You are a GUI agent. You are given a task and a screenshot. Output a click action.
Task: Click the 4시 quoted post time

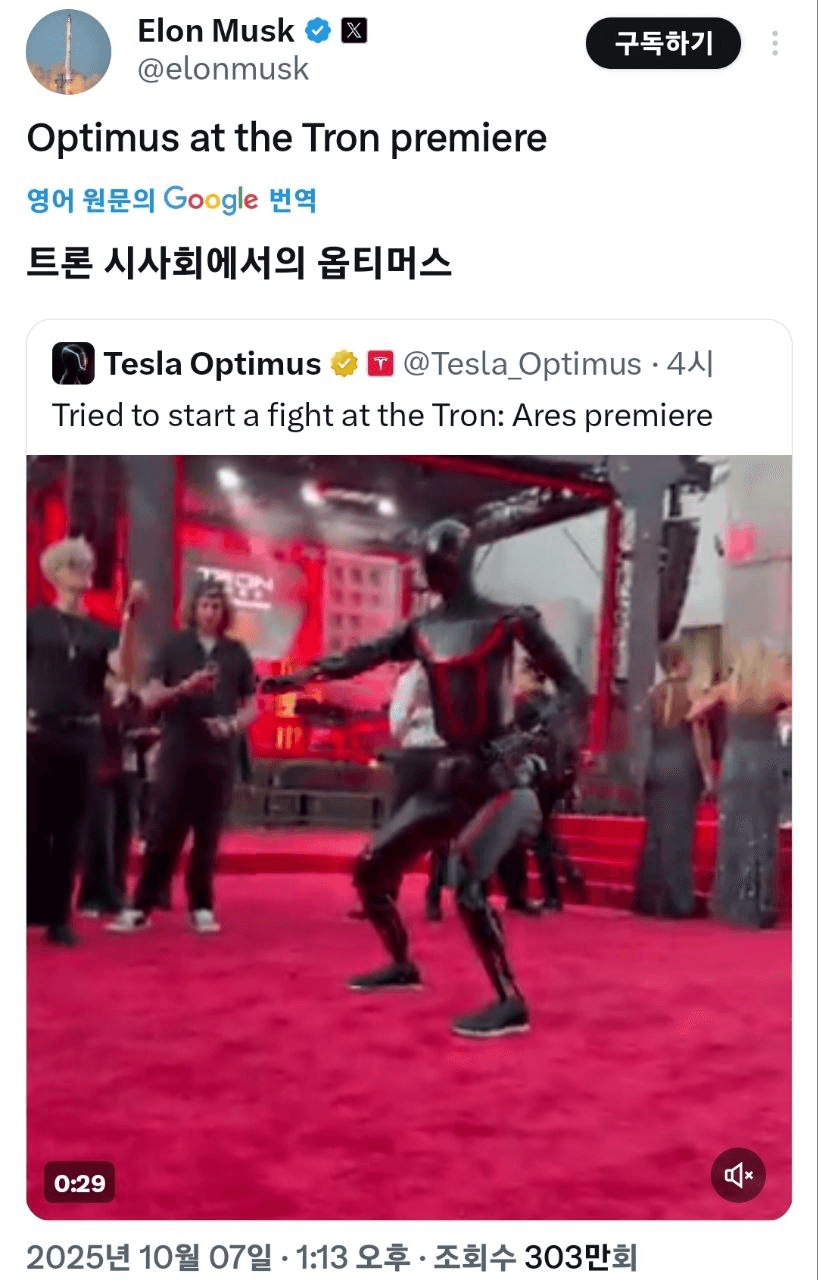690,364
